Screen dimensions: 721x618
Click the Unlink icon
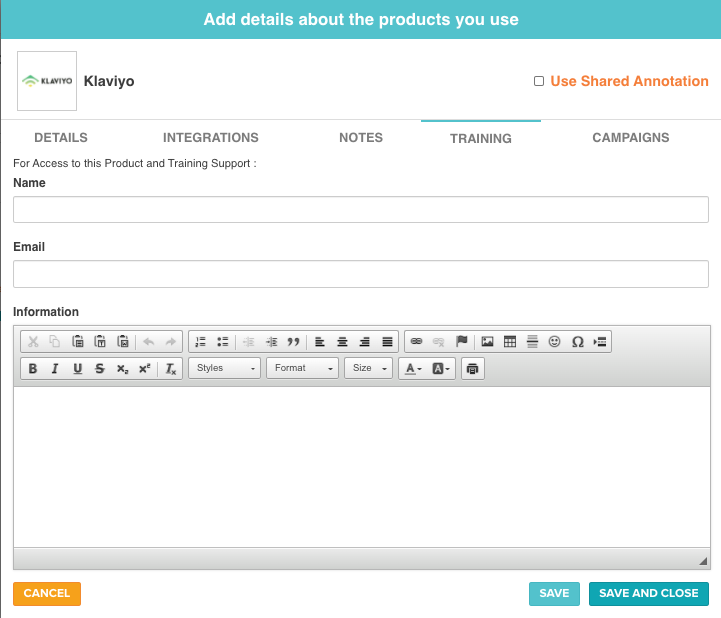(439, 342)
